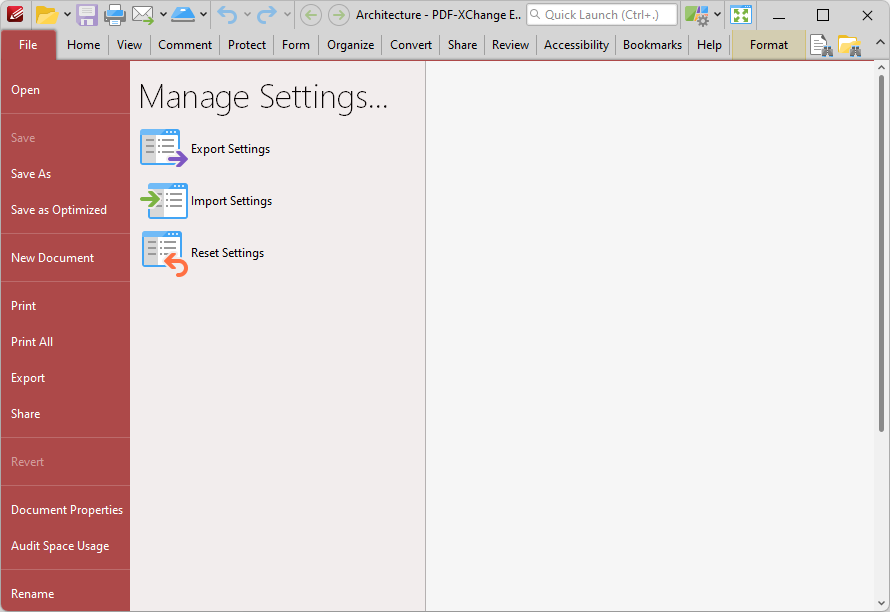Click the Undo arrow icon
This screenshot has width=890, height=612.
227,15
